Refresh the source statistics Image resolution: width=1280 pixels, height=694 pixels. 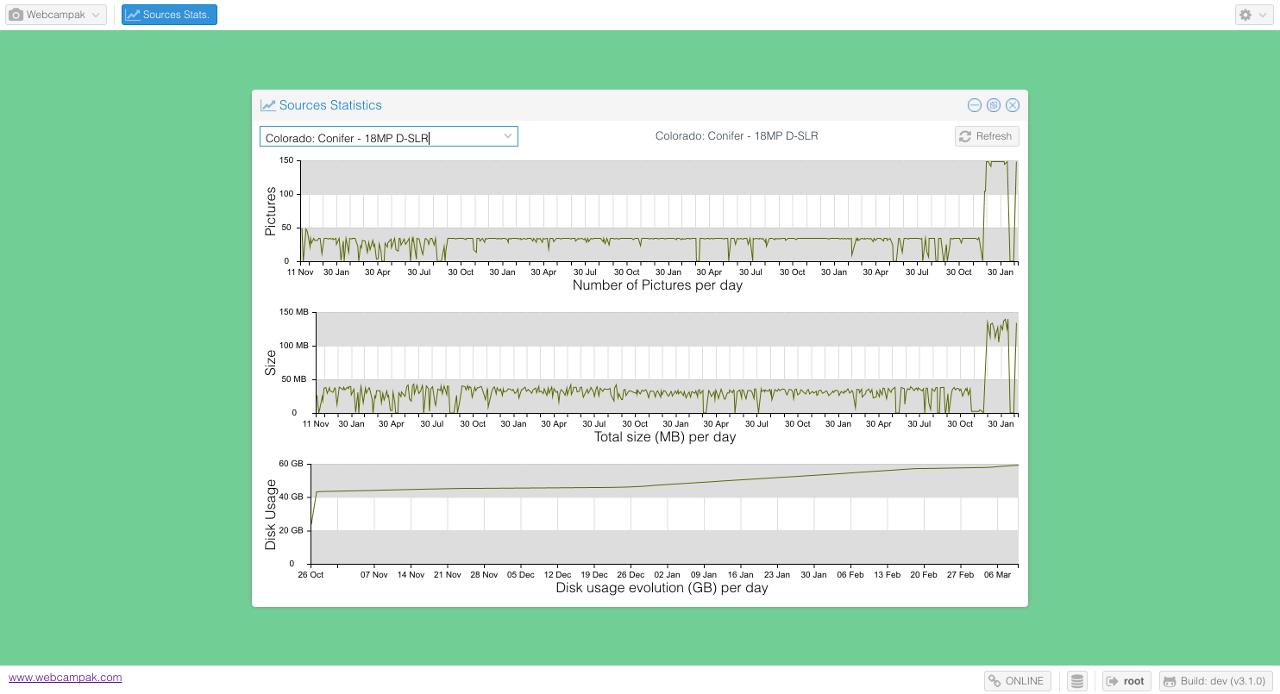coord(987,136)
